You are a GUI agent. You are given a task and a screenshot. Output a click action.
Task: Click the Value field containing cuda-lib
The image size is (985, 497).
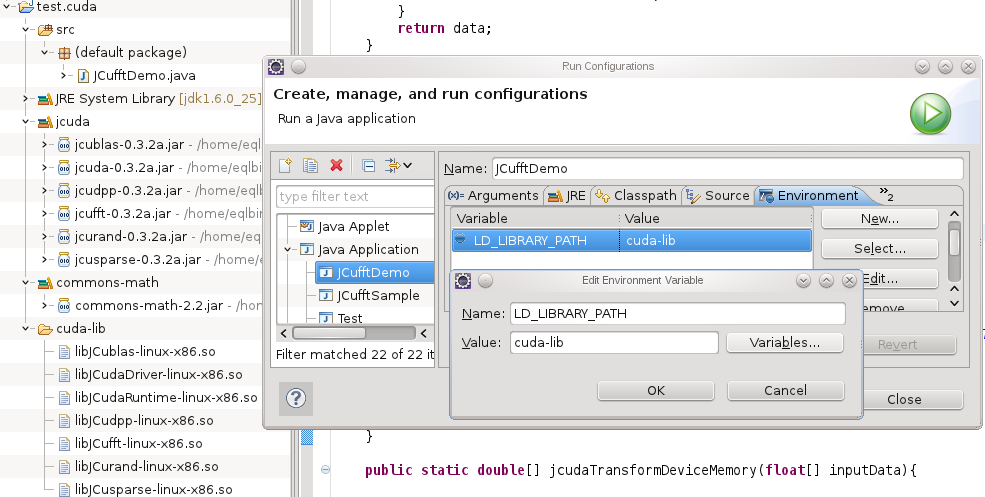(x=614, y=342)
